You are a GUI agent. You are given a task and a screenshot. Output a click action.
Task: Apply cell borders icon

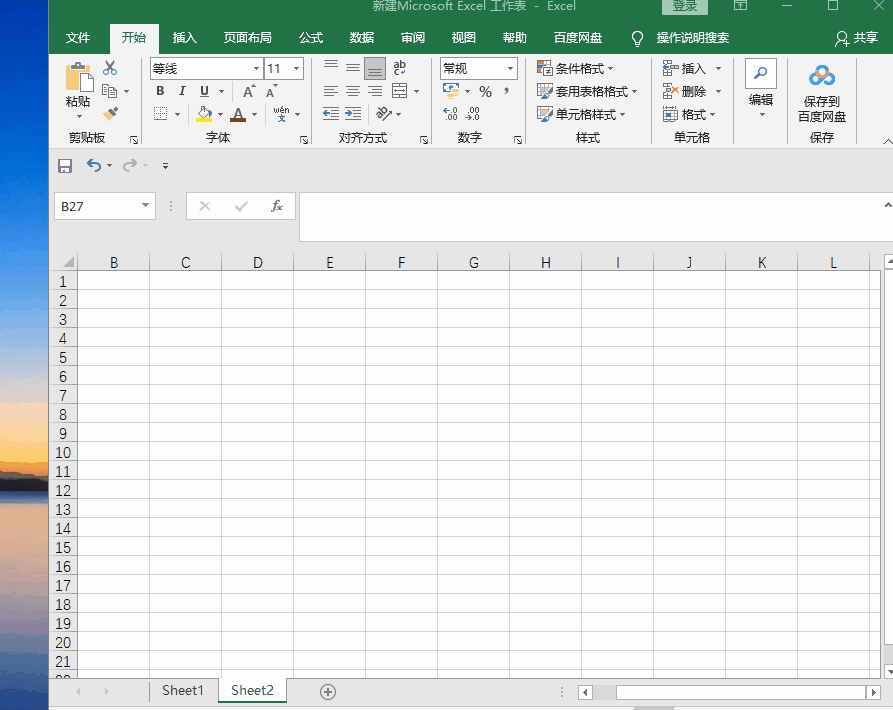pyautogui.click(x=161, y=114)
